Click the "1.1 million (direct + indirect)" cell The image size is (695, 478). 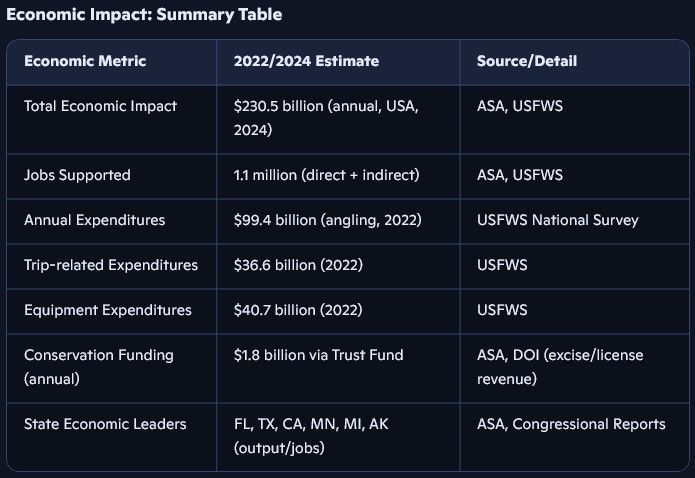[326, 175]
